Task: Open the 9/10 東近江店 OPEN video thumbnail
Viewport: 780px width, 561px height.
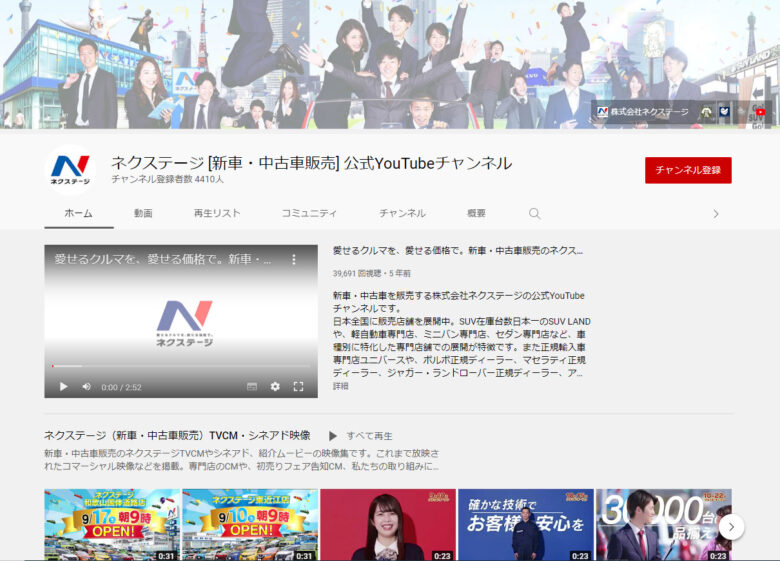Action: tap(250, 525)
